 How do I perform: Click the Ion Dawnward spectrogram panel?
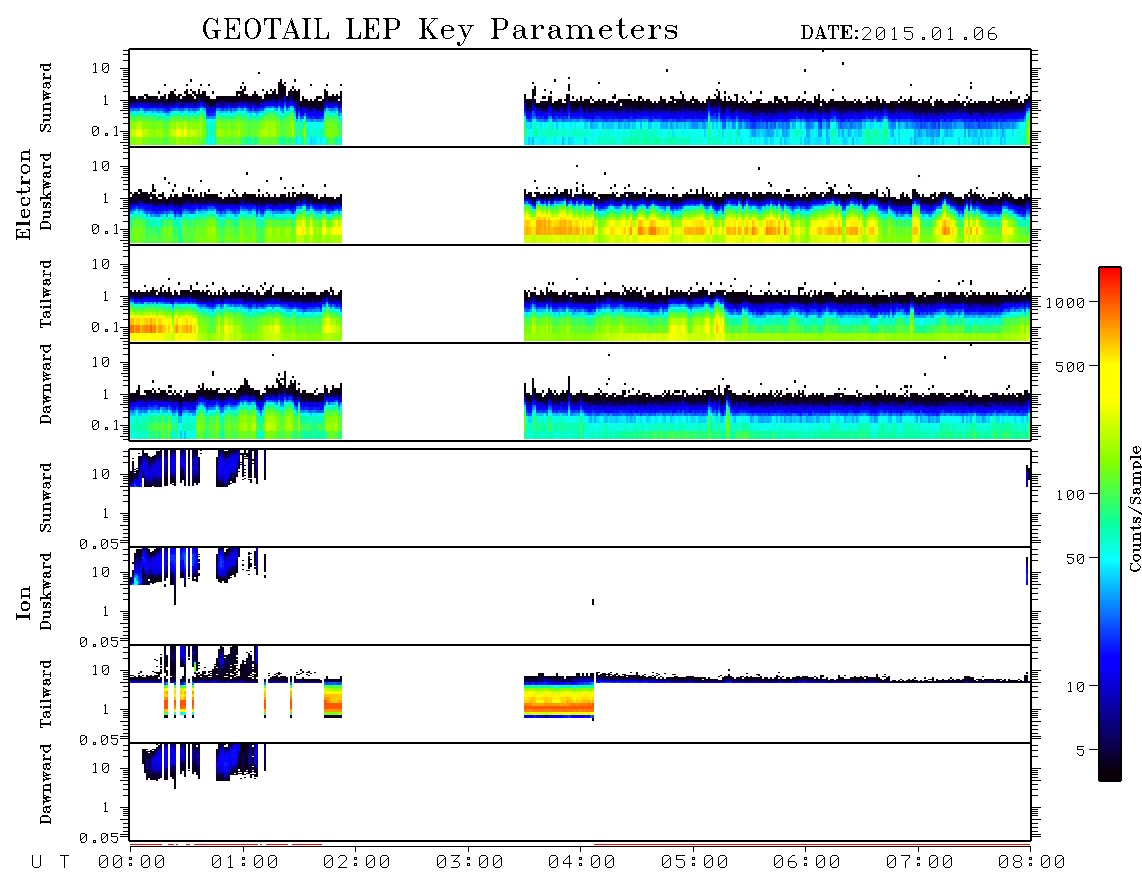580,792
